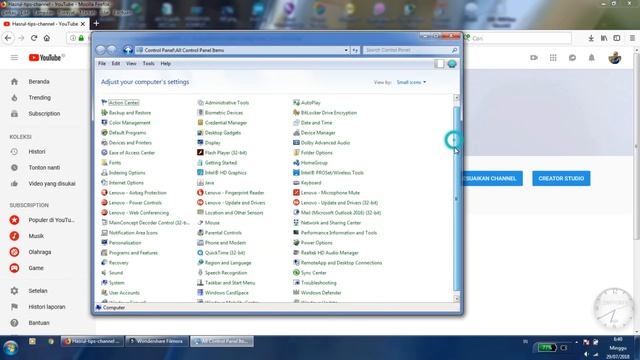This screenshot has height=360, width=640.
Task: Open Troubleshooting item
Action: 315,283
